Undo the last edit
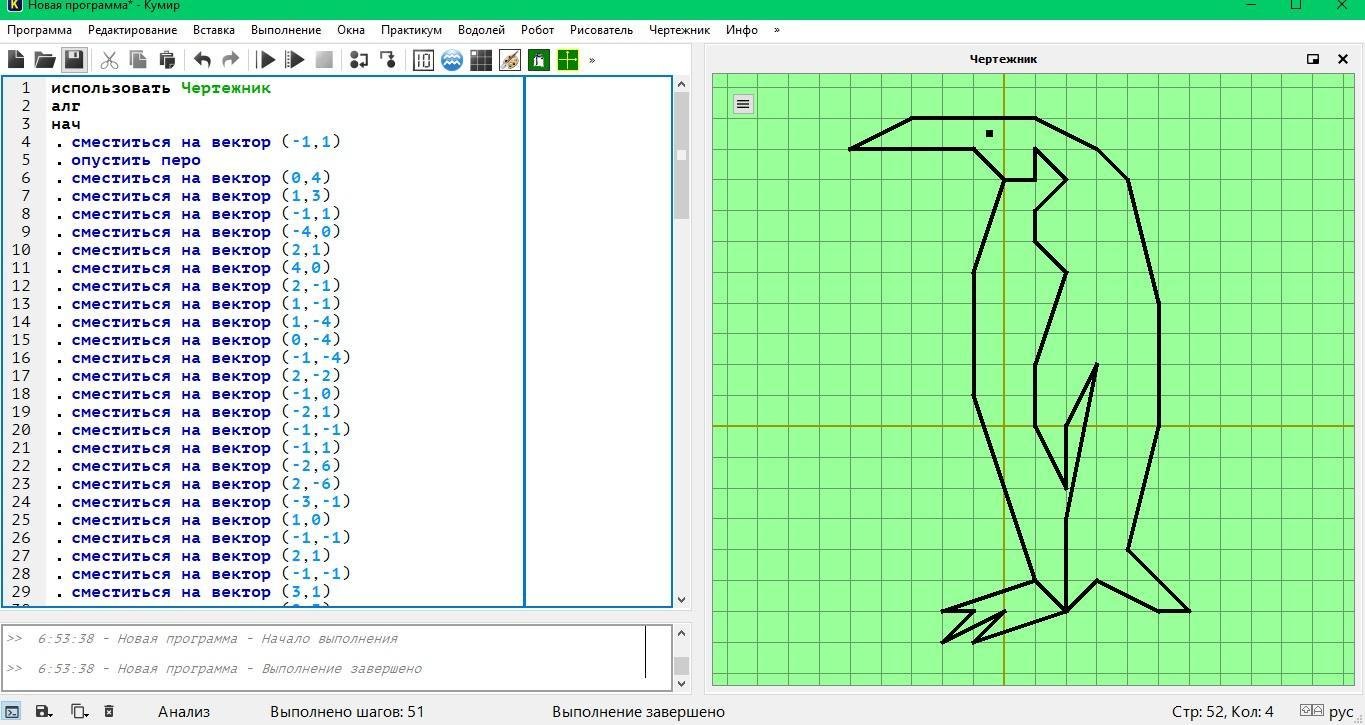Image resolution: width=1365 pixels, height=725 pixels. coord(202,60)
